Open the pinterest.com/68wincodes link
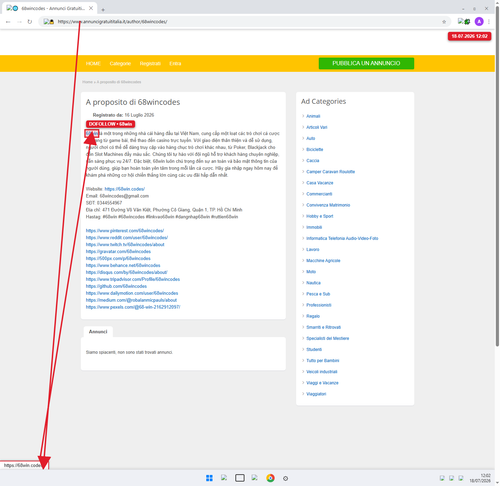The image size is (500, 486). (125, 231)
